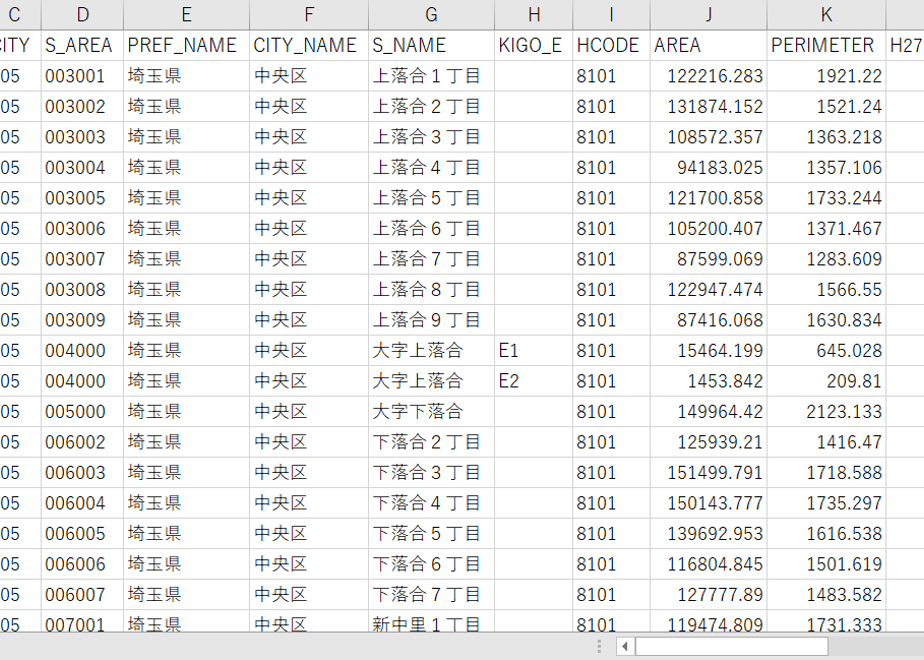
Task: Select 埼玉県 cell in 上落合３丁目 row
Action: coord(186,137)
